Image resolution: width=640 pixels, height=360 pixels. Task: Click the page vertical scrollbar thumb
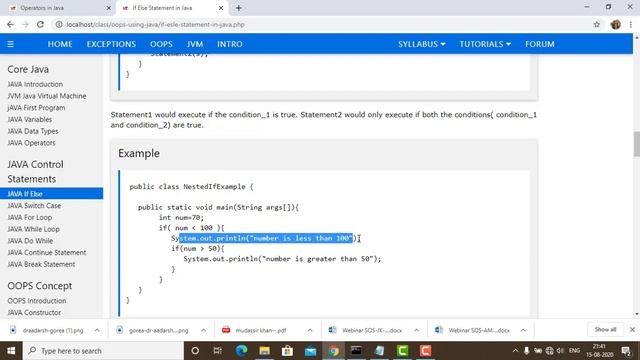636,144
